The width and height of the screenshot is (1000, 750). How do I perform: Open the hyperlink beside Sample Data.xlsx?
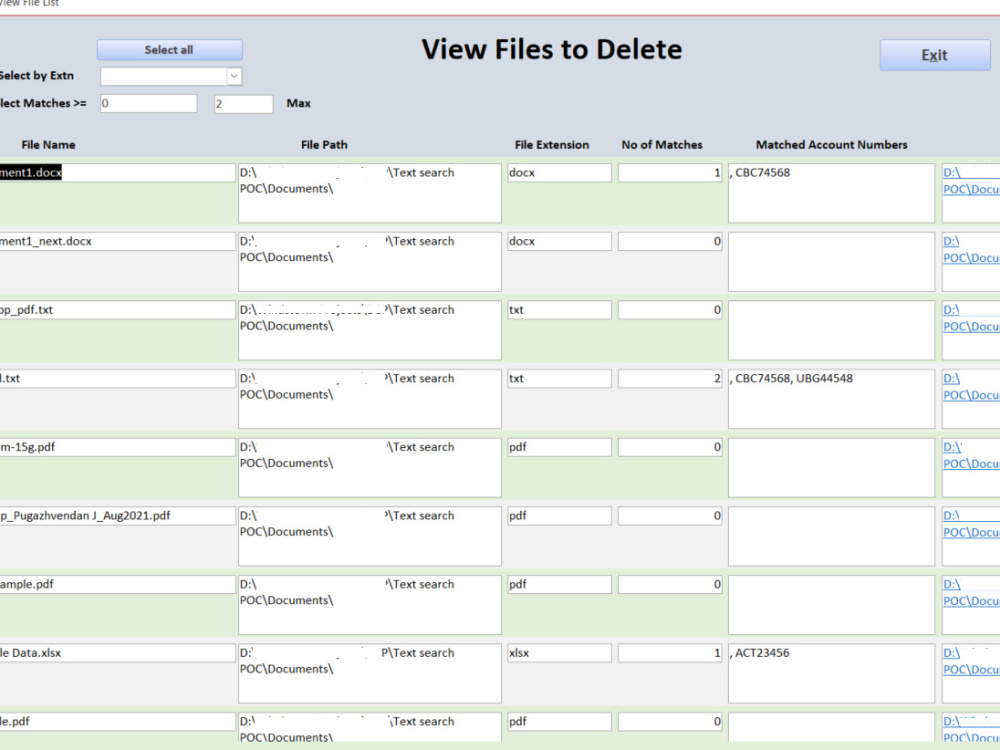click(970, 661)
